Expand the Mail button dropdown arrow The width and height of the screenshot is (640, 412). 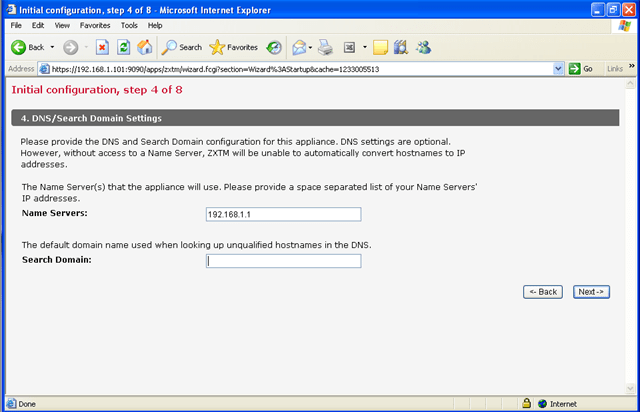(311, 47)
